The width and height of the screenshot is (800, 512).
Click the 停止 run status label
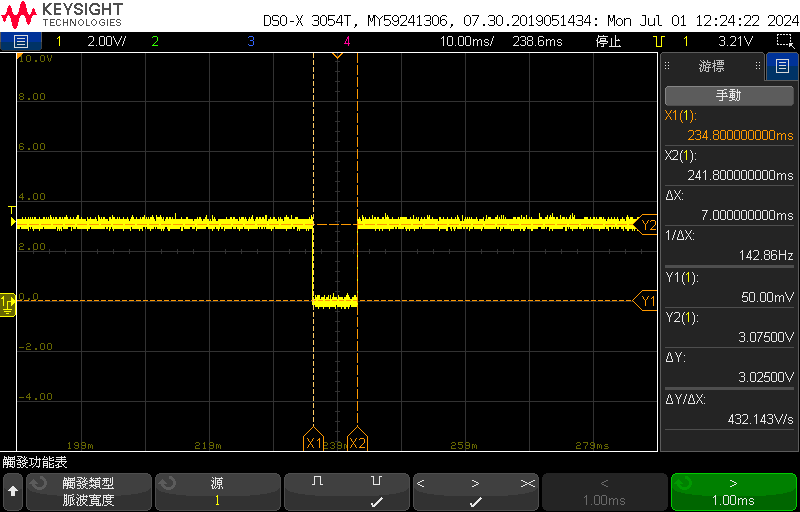(608, 42)
